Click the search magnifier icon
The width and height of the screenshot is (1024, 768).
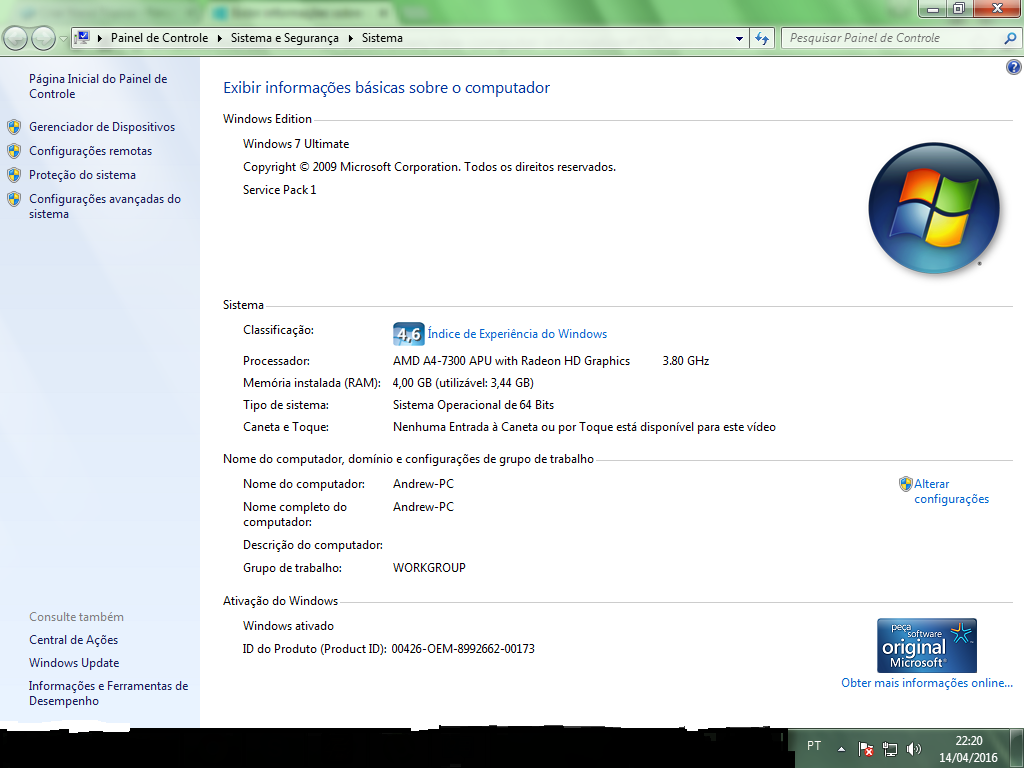(1010, 39)
